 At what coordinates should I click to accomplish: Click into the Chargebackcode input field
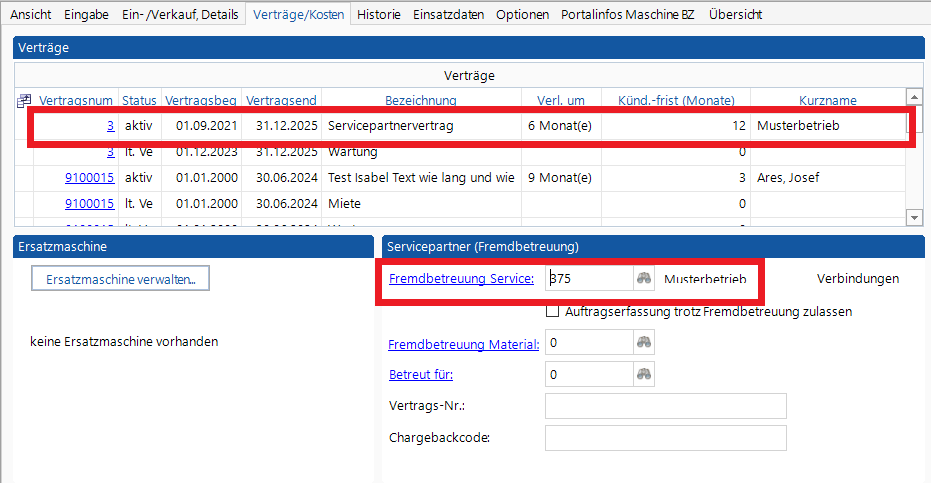[x=665, y=438]
